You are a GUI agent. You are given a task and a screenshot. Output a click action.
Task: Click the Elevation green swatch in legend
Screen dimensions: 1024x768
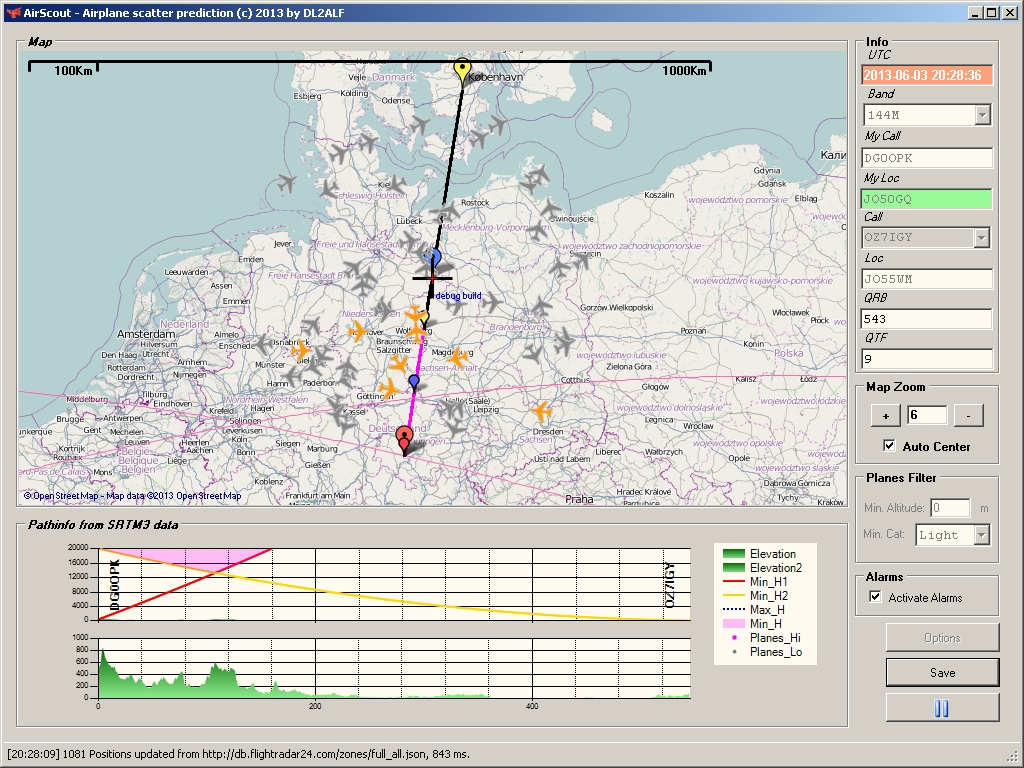733,554
